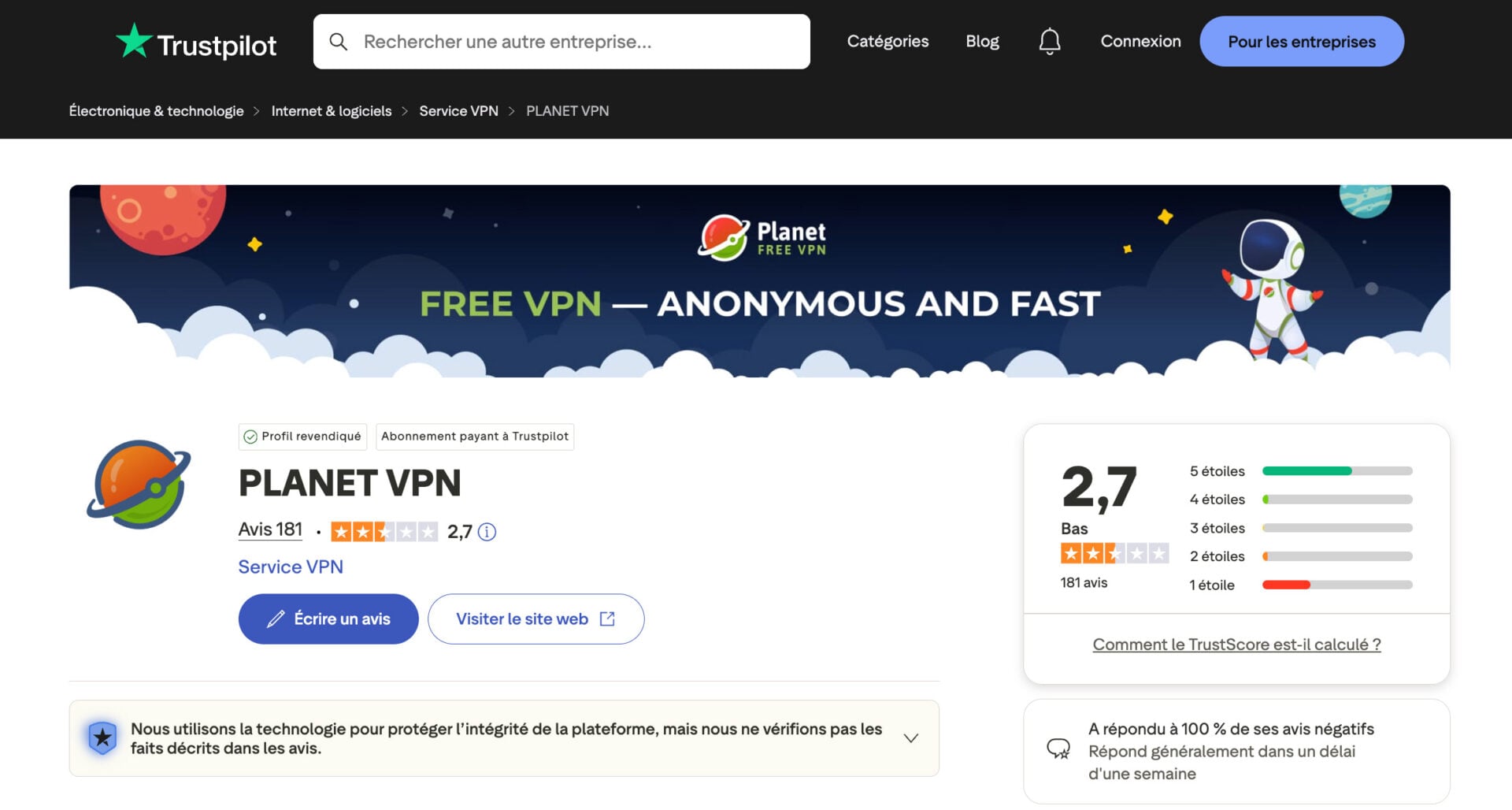Open the Catégories menu
This screenshot has width=1512, height=810.
pos(887,41)
